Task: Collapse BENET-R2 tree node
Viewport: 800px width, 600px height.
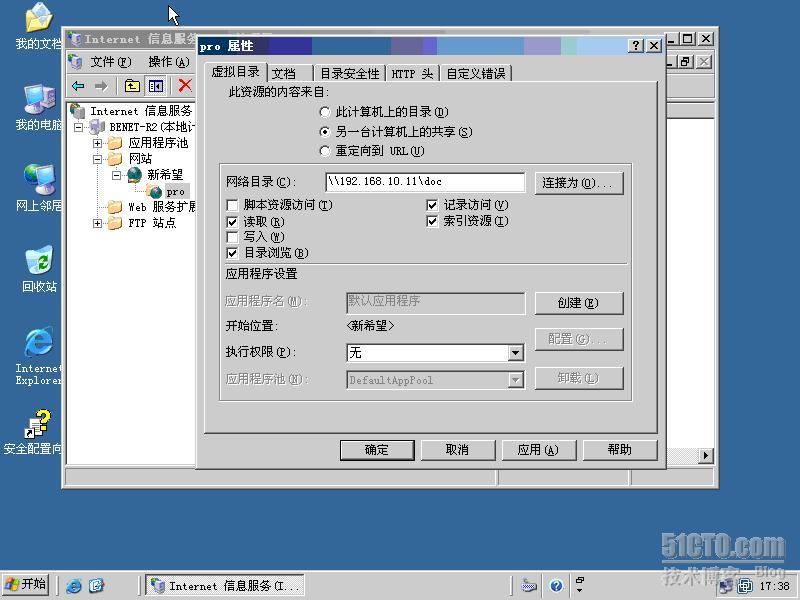Action: click(78, 127)
